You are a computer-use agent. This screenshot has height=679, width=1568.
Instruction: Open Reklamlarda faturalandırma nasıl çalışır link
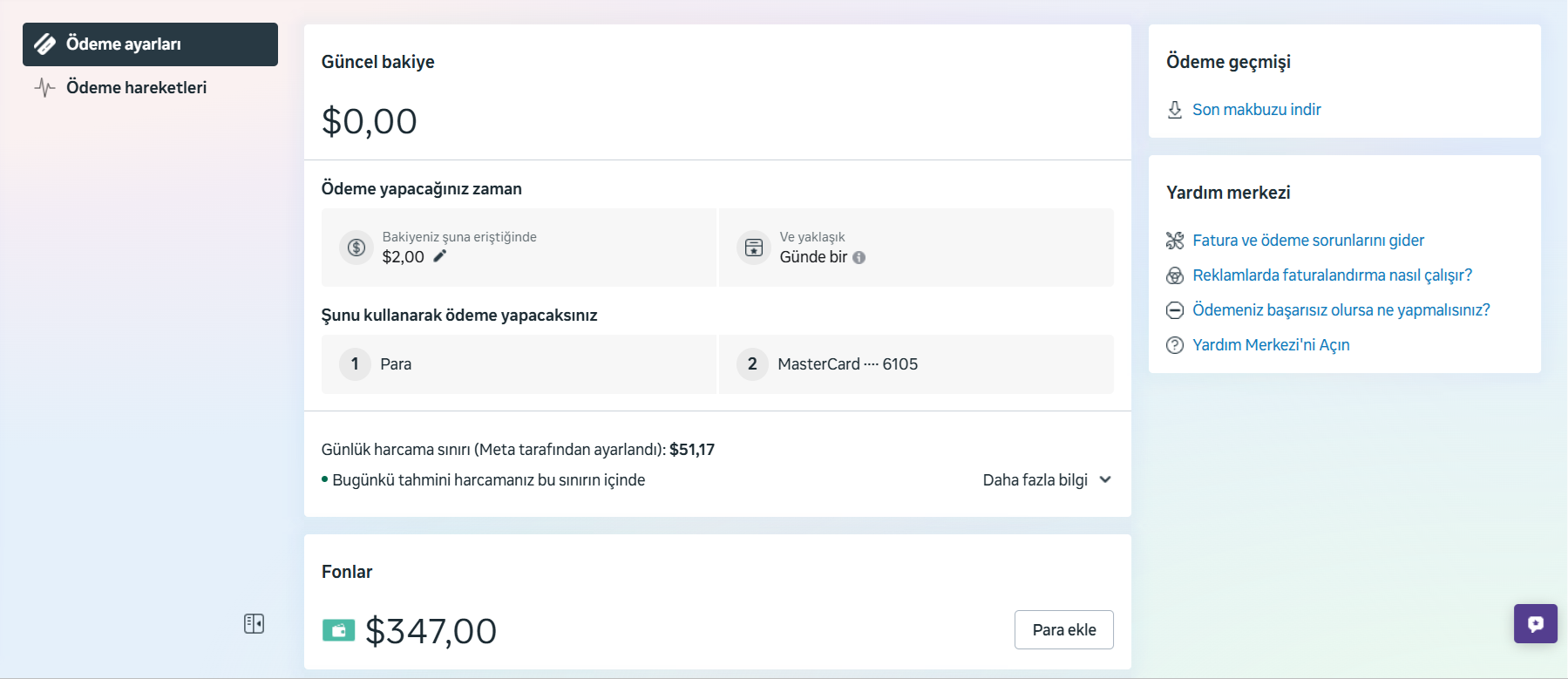click(x=1332, y=275)
